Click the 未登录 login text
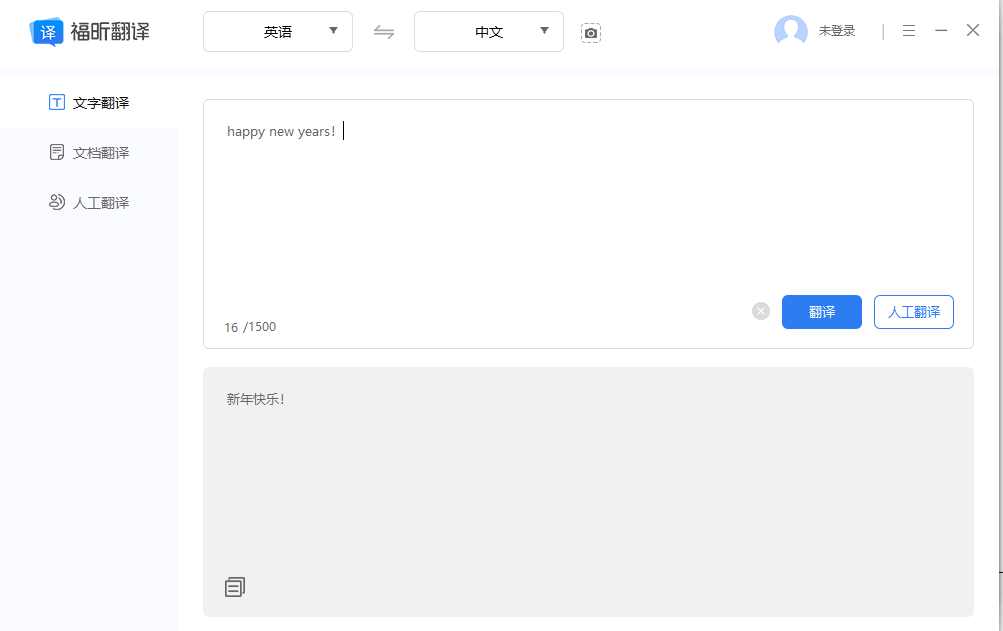Image resolution: width=1003 pixels, height=631 pixels. click(837, 31)
